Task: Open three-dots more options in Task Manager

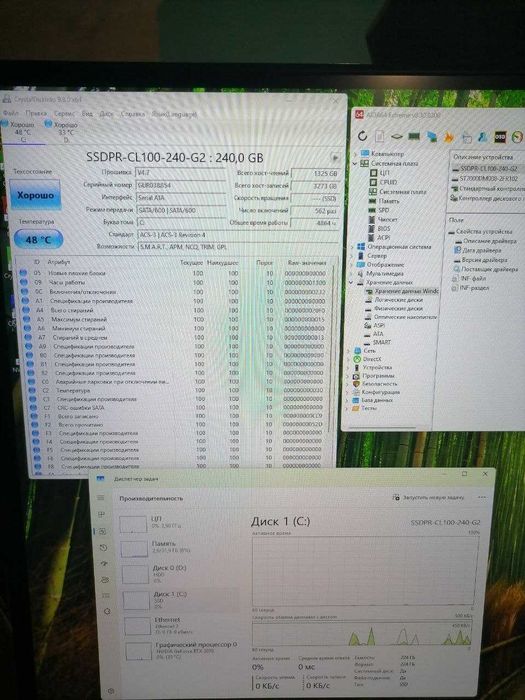Action: click(482, 497)
